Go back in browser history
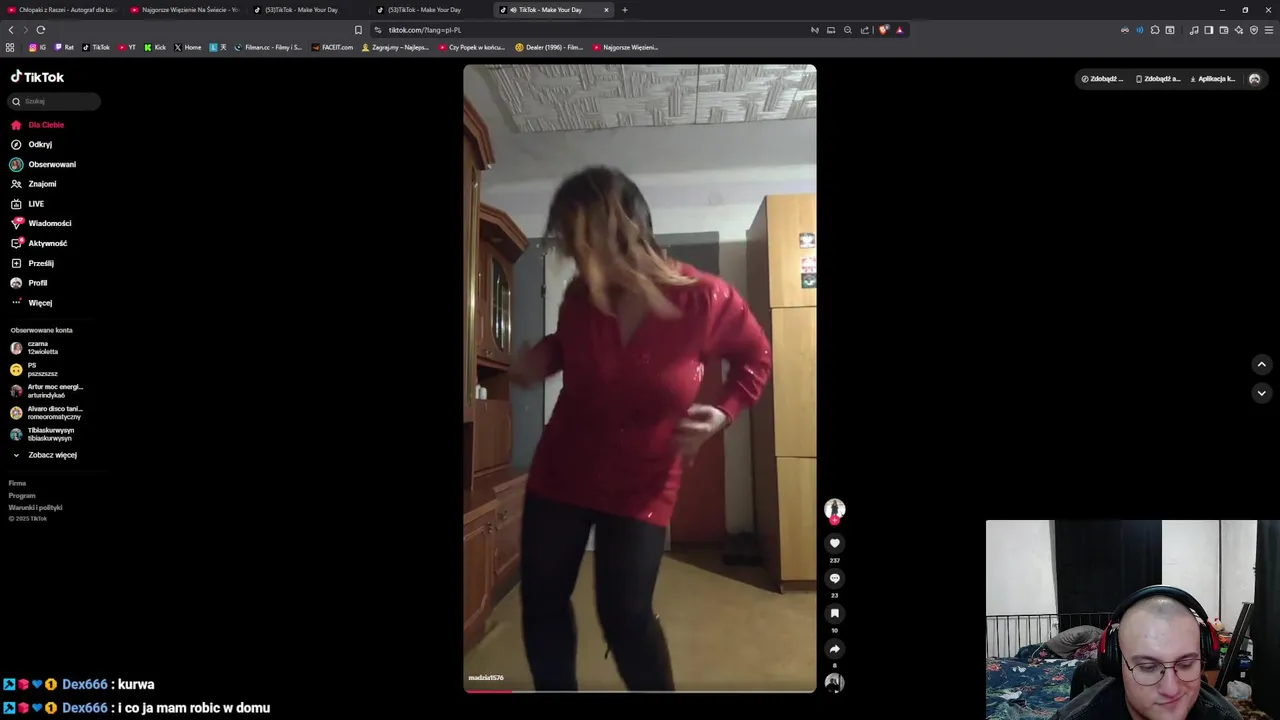The height and width of the screenshot is (720, 1280). click(x=11, y=30)
